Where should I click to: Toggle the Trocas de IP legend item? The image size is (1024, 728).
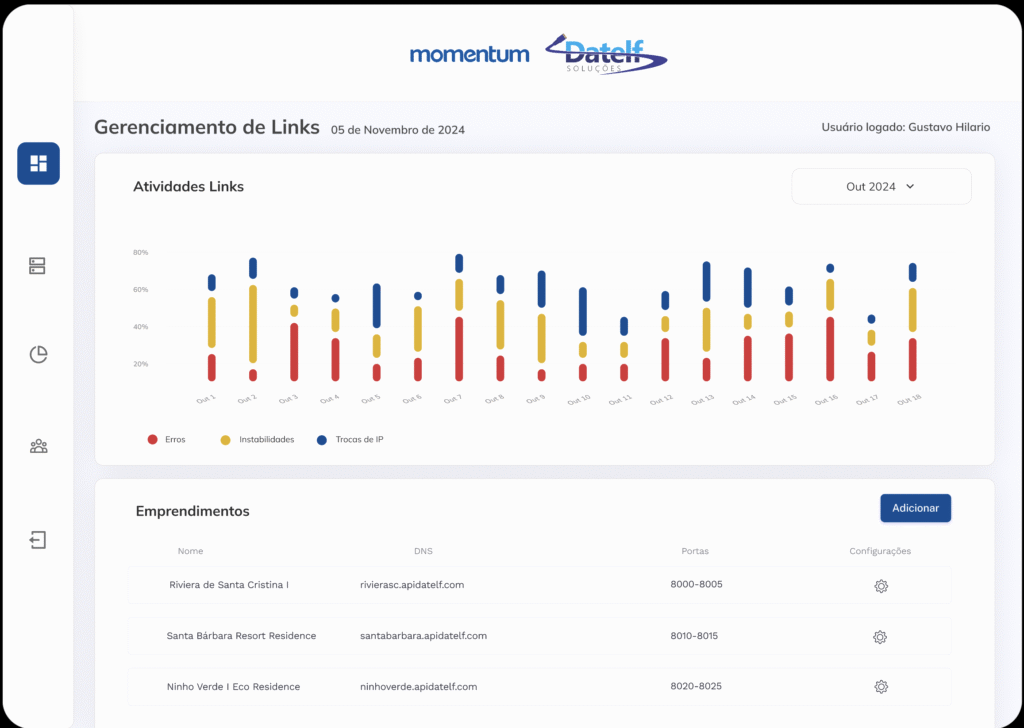pos(350,439)
